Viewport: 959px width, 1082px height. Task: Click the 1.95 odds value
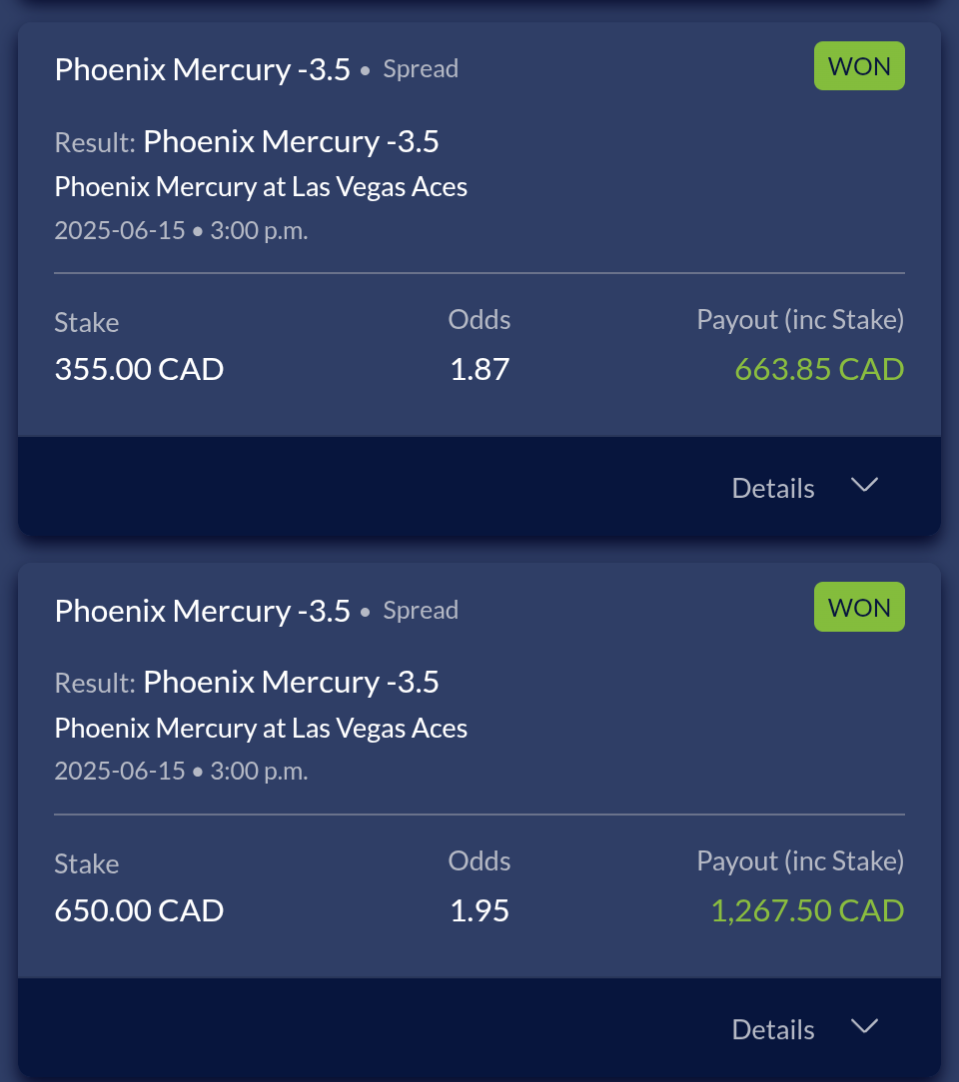coord(480,910)
